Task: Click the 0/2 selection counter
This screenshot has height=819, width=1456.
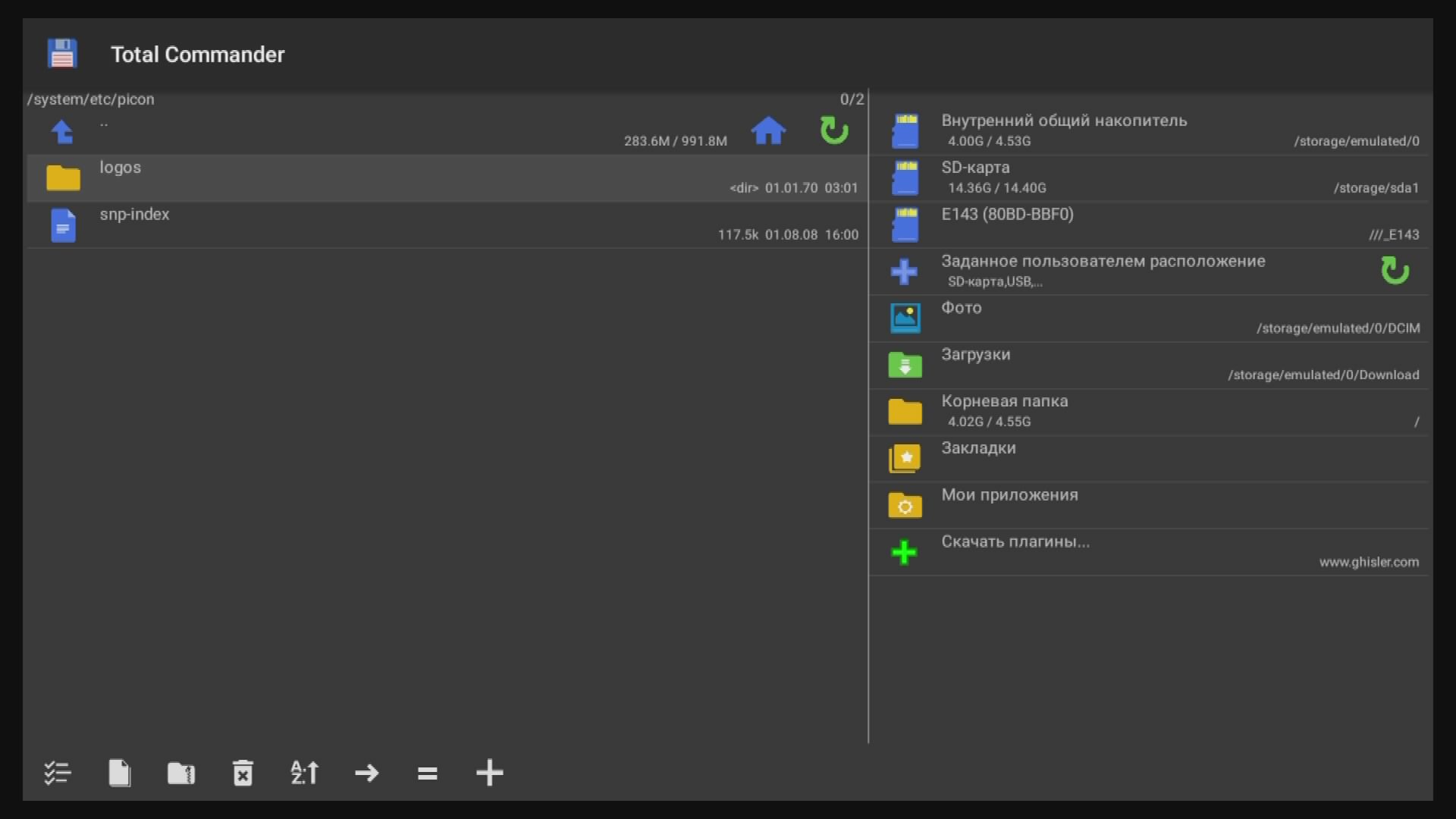Action: pos(852,99)
